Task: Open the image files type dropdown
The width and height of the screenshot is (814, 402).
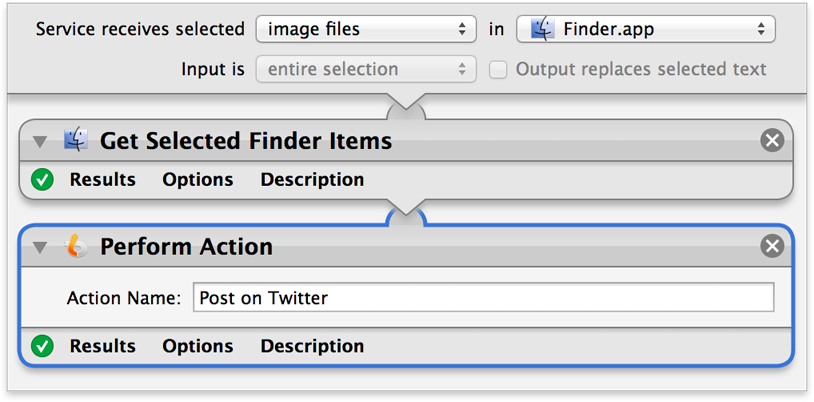Action: tap(366, 29)
